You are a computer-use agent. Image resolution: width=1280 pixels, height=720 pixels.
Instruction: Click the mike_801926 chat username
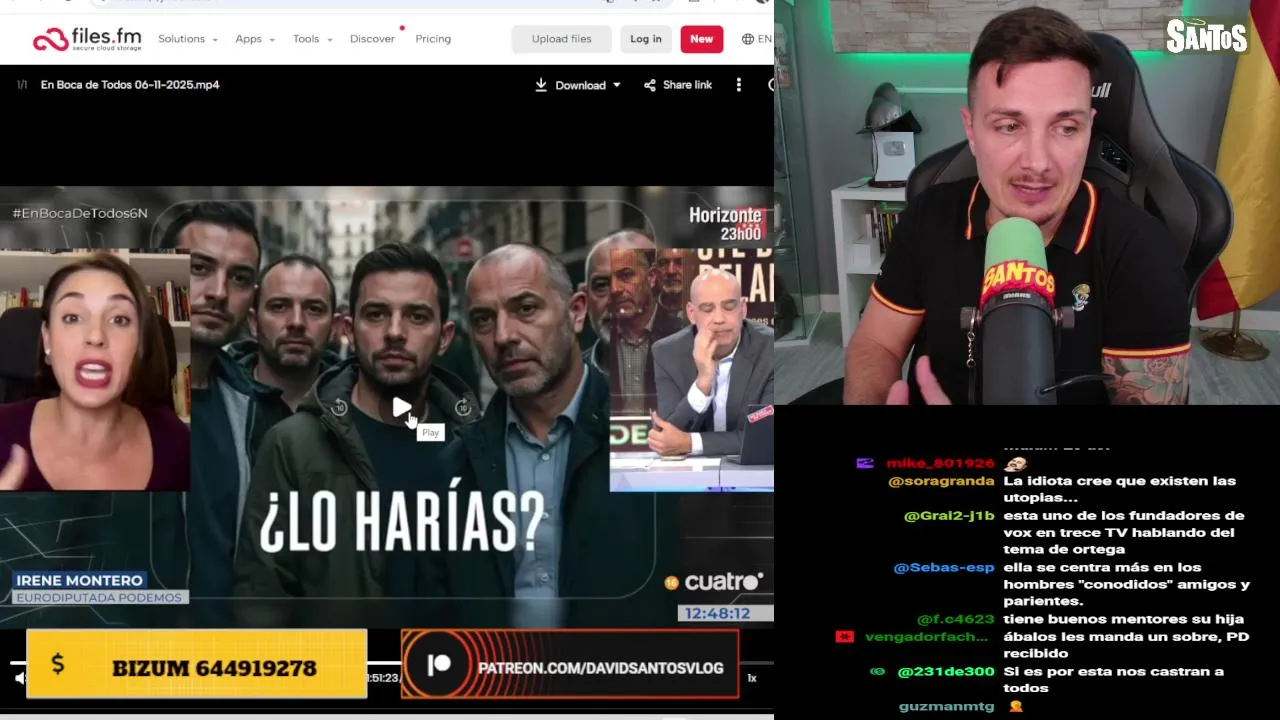pos(940,463)
